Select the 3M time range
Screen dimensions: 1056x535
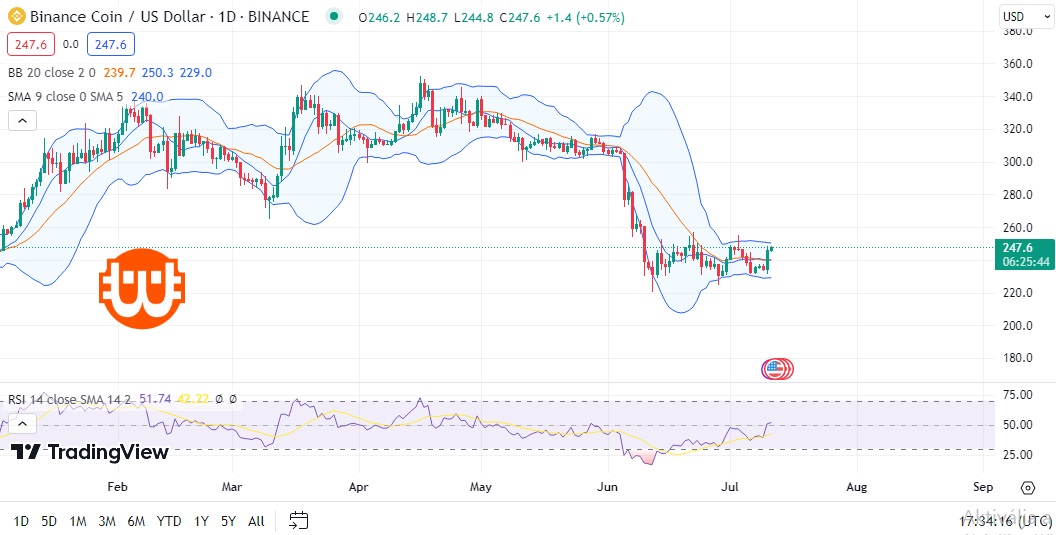point(107,521)
